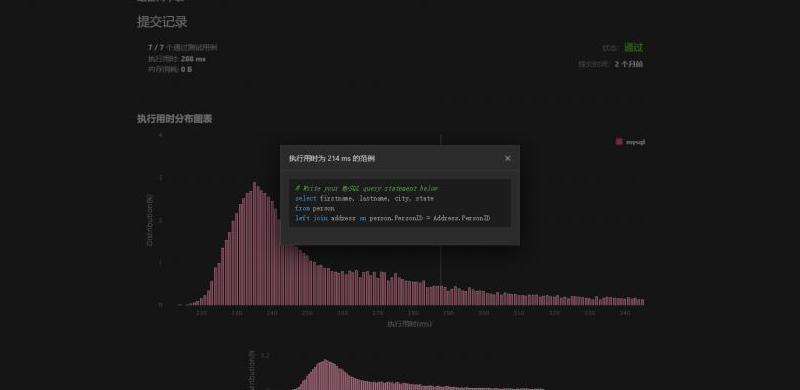The height and width of the screenshot is (390, 800).
Task: Click the last bar at chart right edge
Action: [x=642, y=302]
